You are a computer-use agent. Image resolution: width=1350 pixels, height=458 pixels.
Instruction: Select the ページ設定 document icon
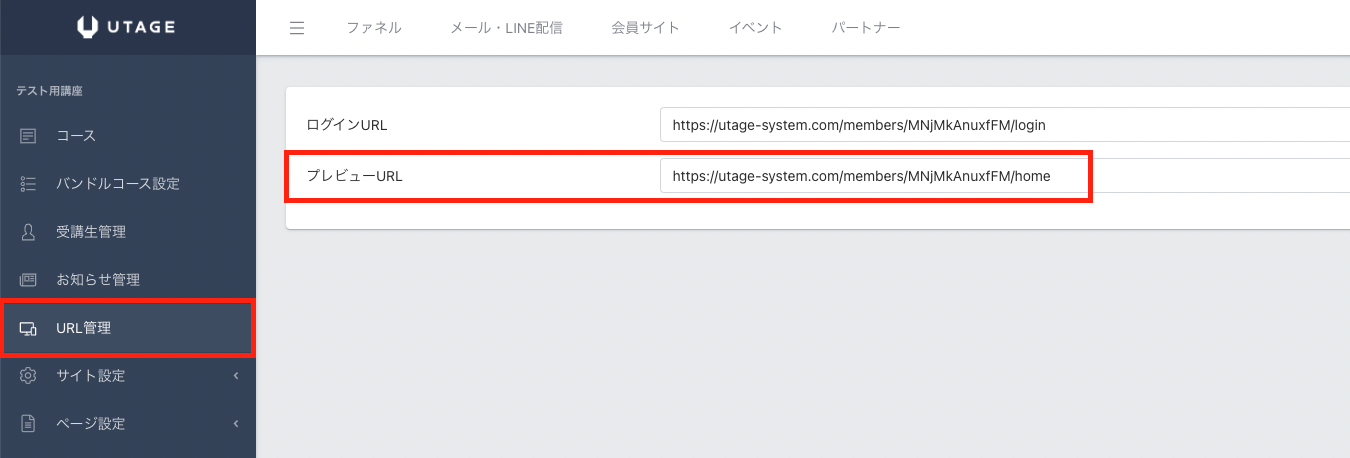click(x=28, y=424)
